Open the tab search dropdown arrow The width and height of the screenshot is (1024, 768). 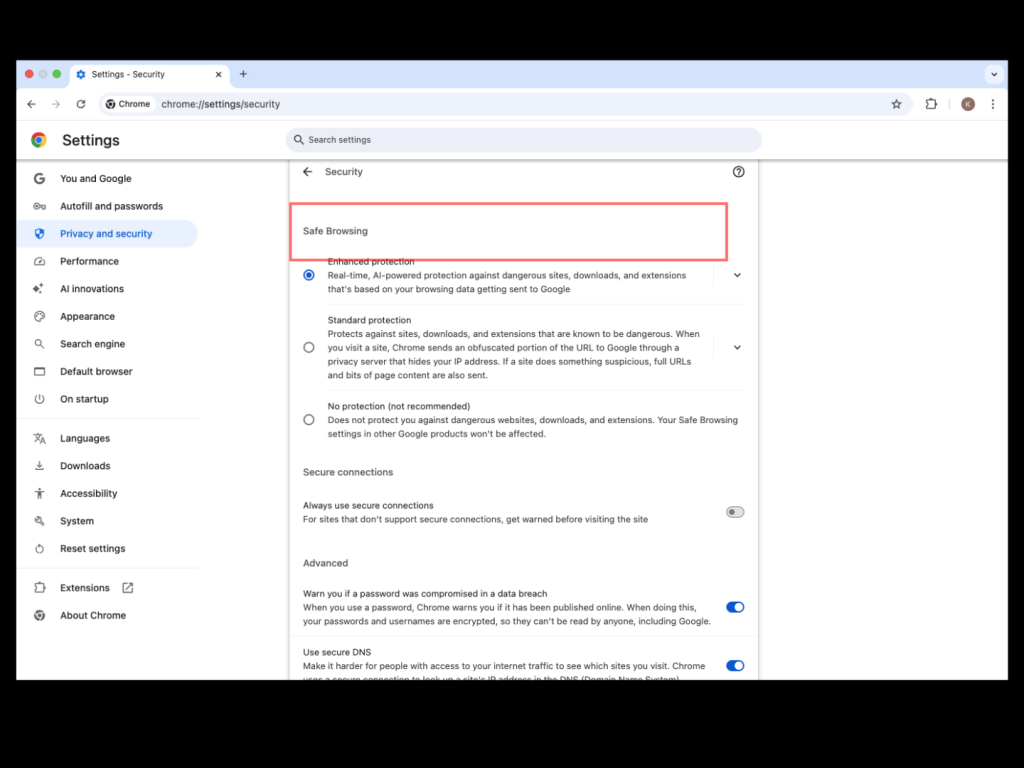(993, 74)
